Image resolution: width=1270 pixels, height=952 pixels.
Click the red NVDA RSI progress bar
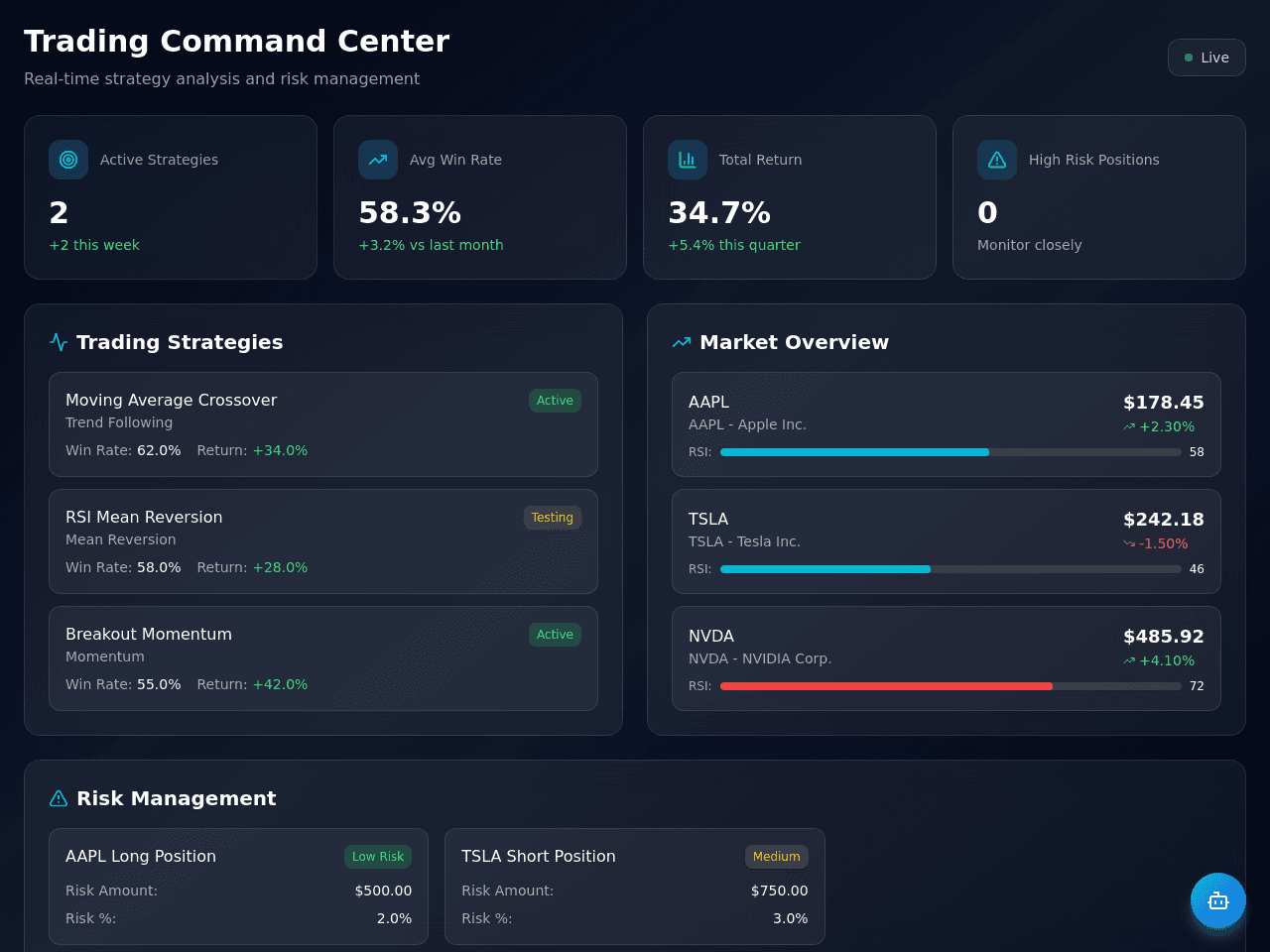(x=951, y=686)
